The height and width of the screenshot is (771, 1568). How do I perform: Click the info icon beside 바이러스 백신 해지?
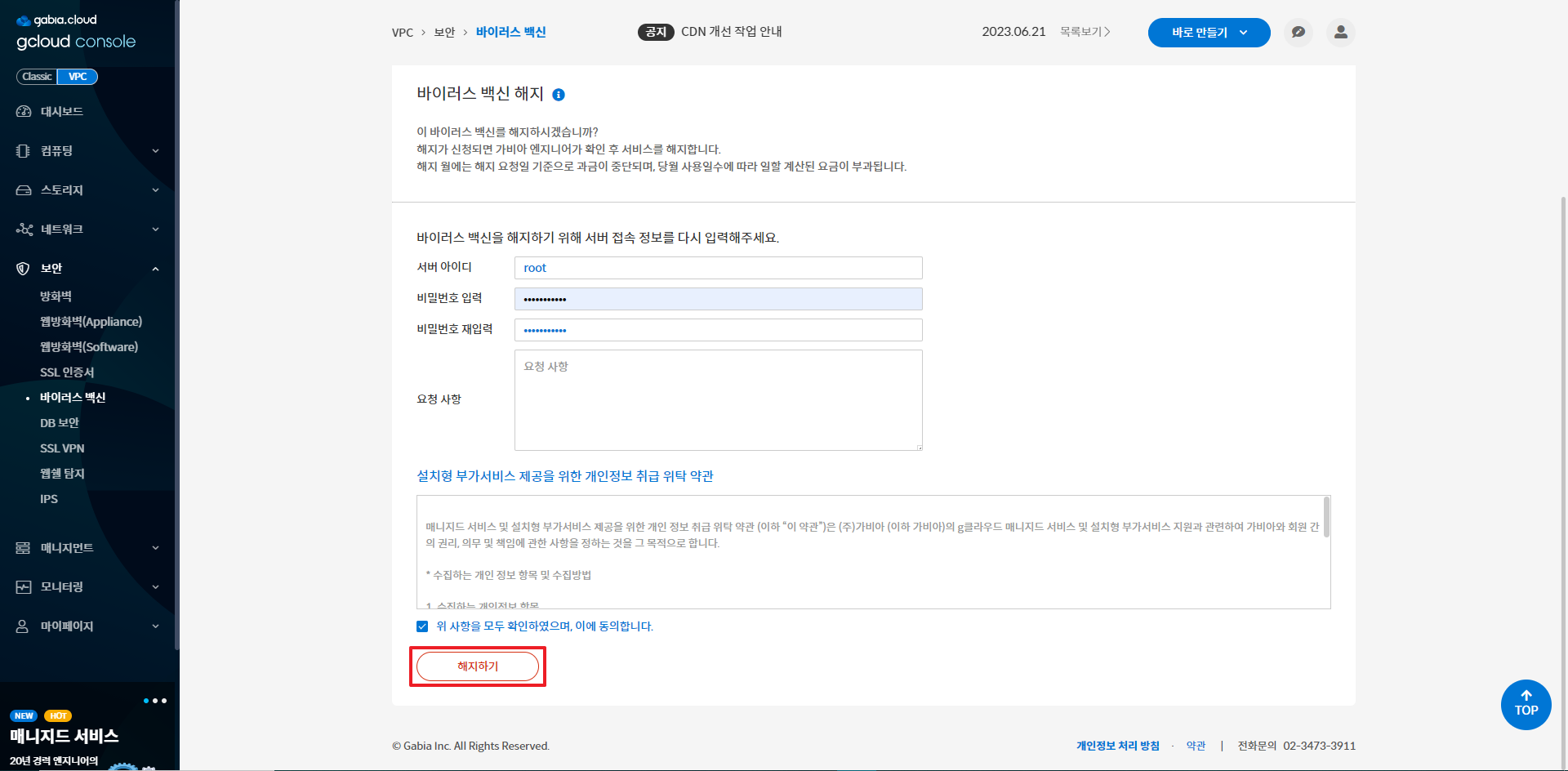559,95
